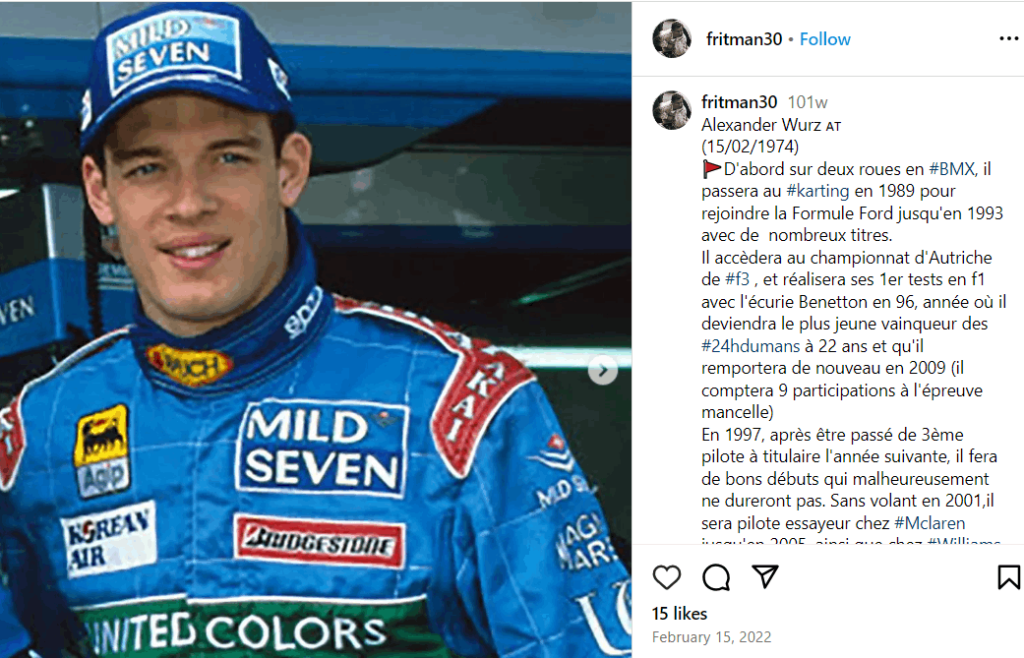Follow fritman30
Image resolution: width=1024 pixels, height=658 pixels.
click(824, 39)
